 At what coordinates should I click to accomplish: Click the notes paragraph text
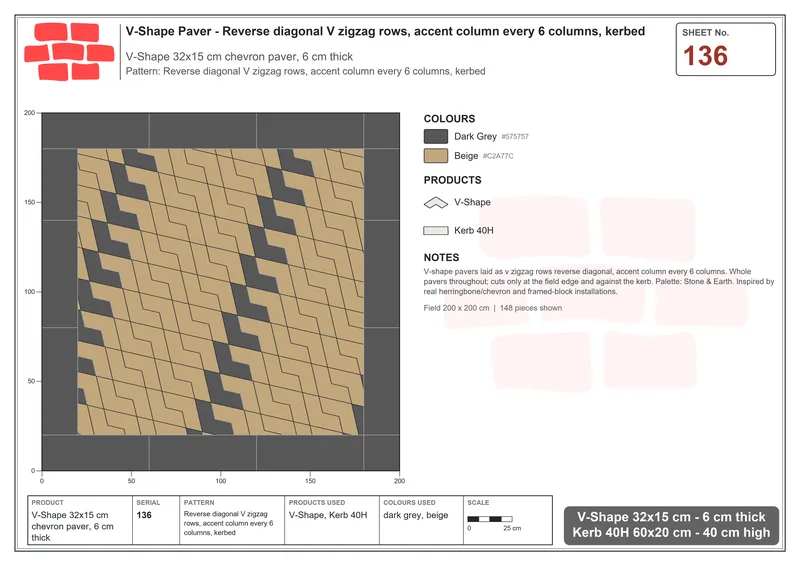(x=598, y=281)
